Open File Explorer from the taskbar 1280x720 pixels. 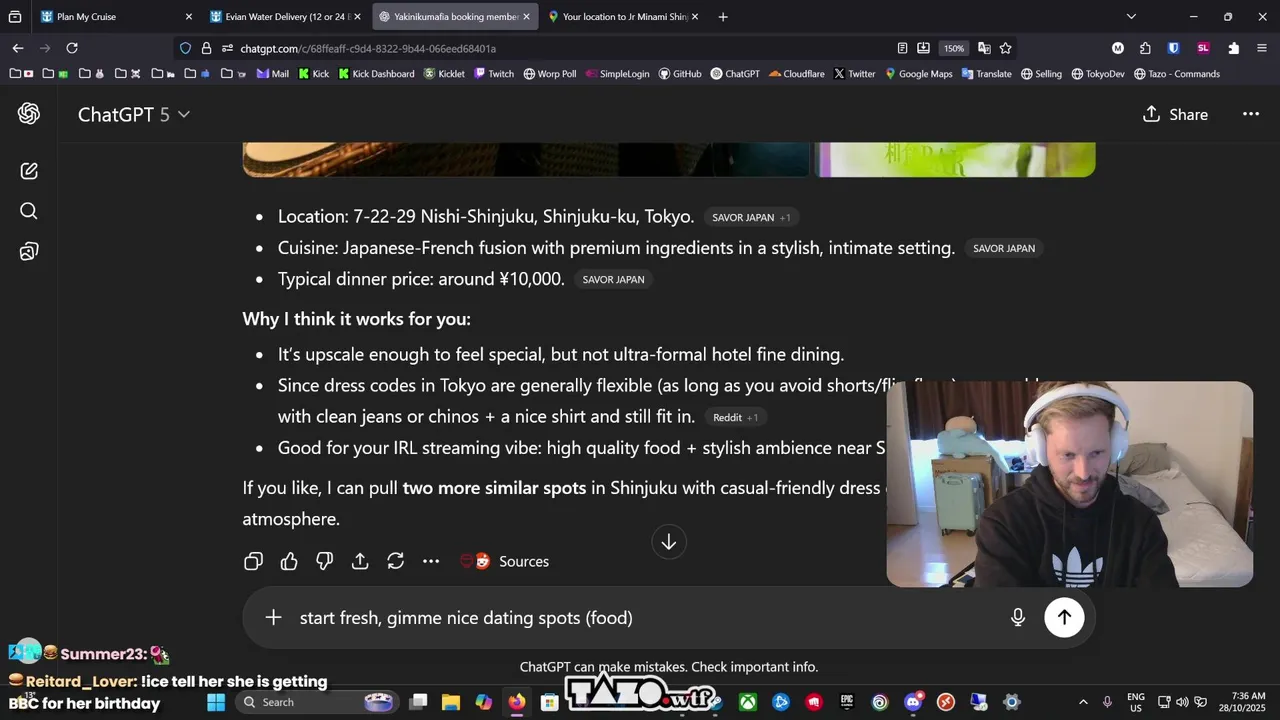(451, 702)
